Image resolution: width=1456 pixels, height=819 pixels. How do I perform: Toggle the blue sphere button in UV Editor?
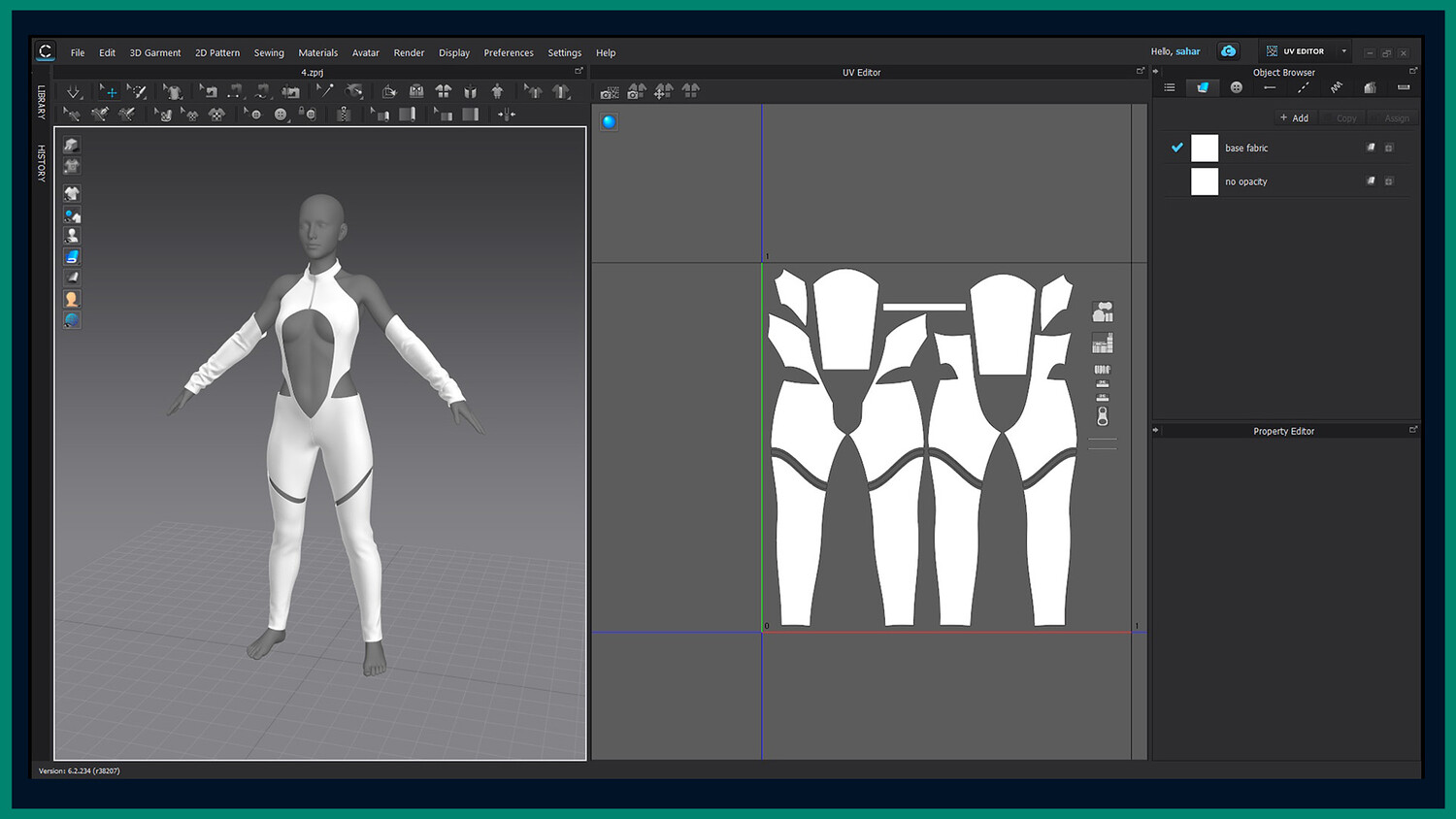point(609,121)
